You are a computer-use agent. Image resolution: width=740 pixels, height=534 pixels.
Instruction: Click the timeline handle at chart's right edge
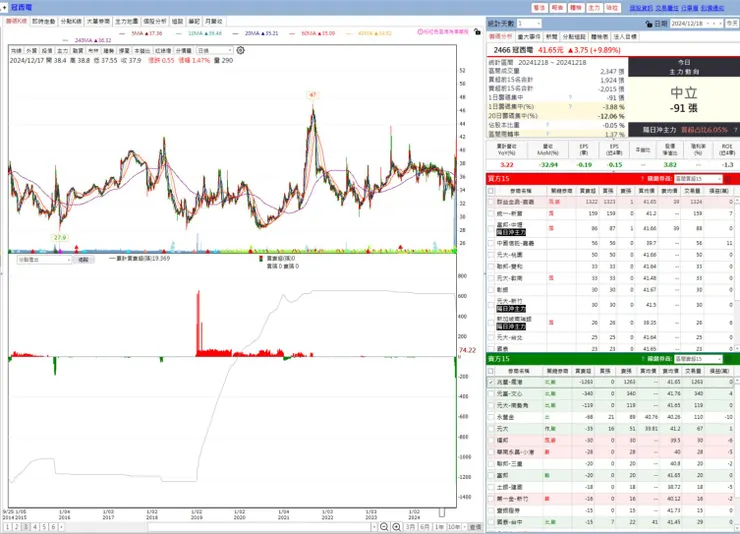point(442,512)
